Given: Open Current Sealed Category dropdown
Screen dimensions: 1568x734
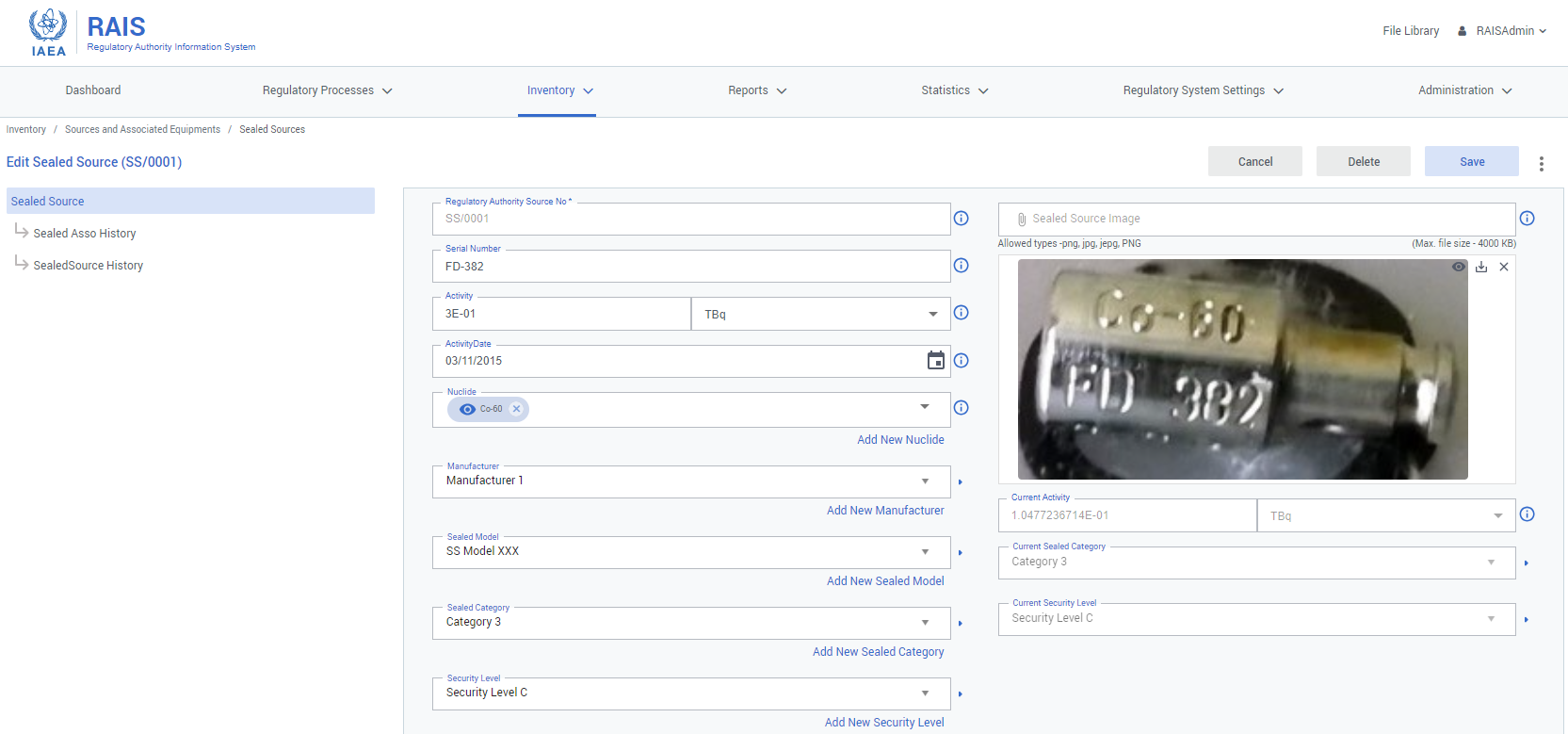Looking at the screenshot, I should (1256, 563).
